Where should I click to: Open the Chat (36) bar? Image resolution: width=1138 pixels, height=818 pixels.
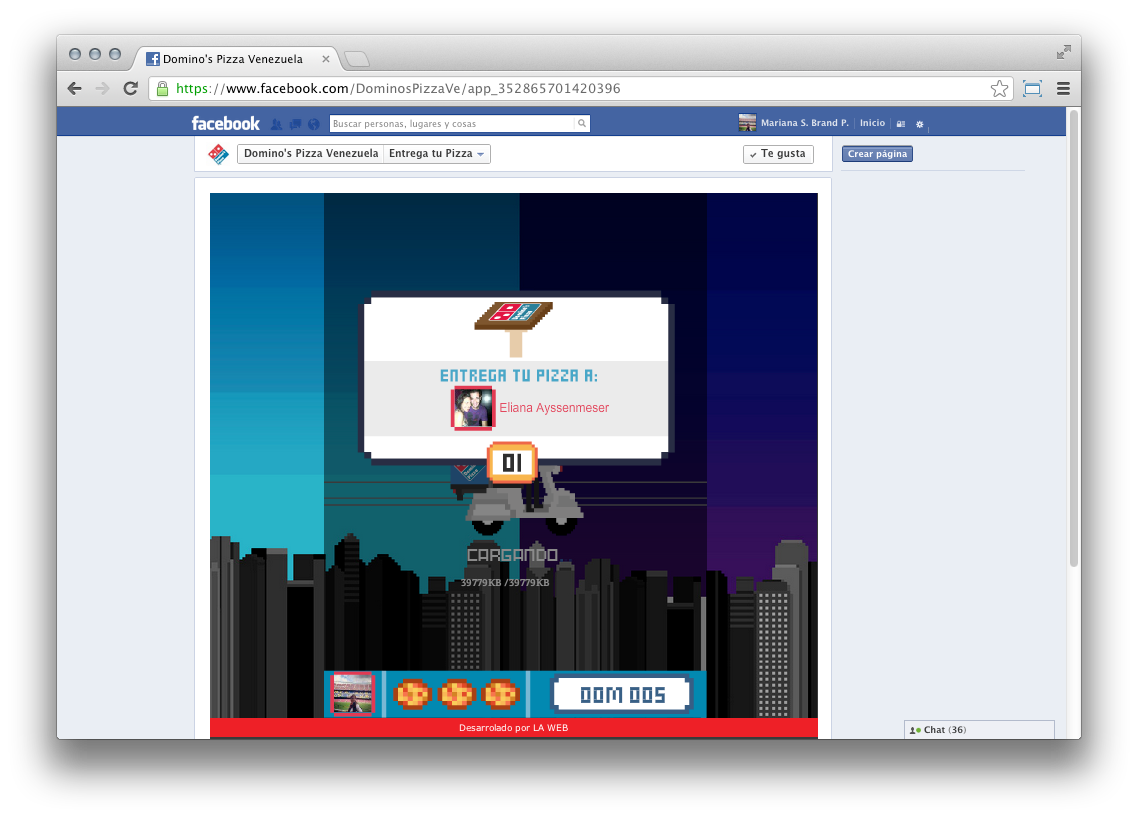[x=979, y=729]
